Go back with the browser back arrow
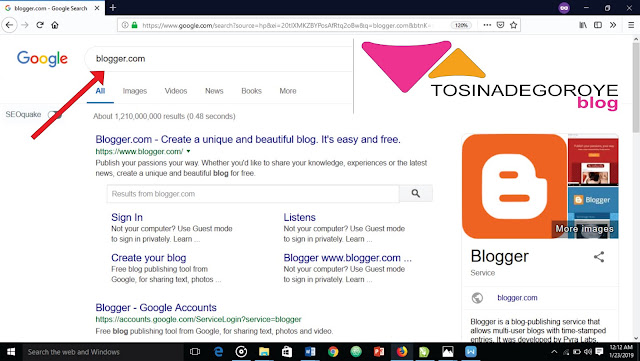Screen dimensions: 640x361 click(x=9, y=25)
